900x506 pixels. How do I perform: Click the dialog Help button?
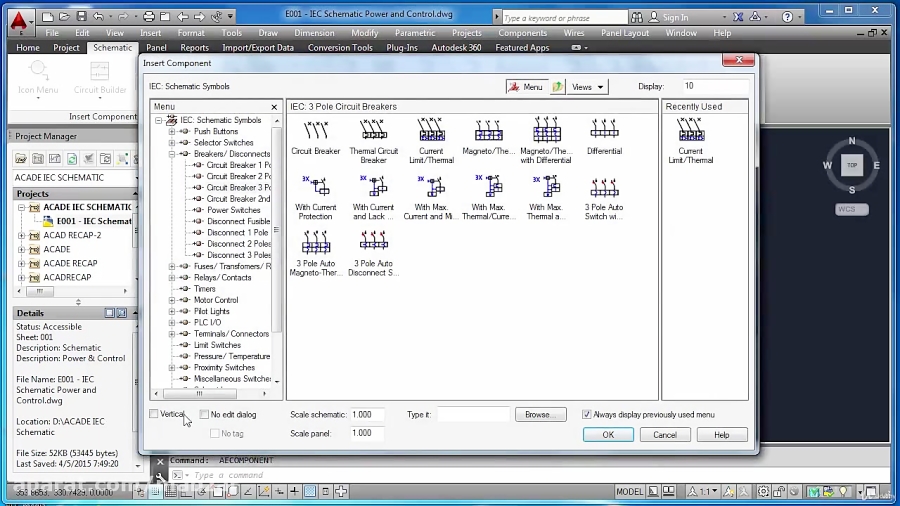[x=722, y=435]
